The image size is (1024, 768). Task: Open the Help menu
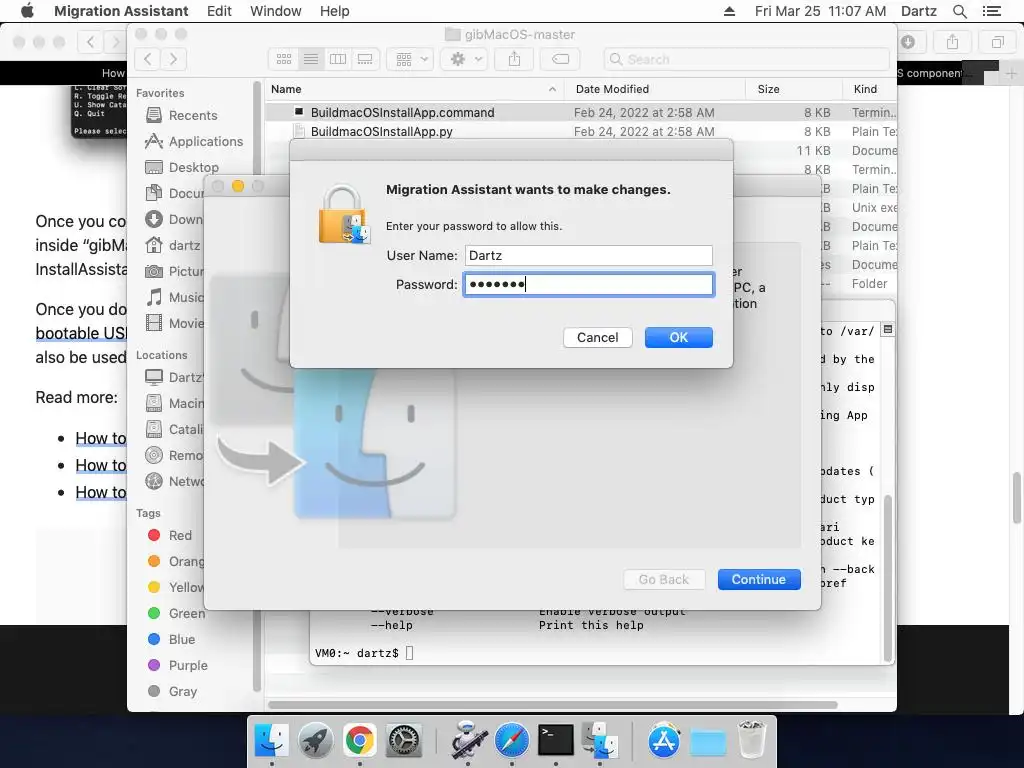click(x=334, y=11)
